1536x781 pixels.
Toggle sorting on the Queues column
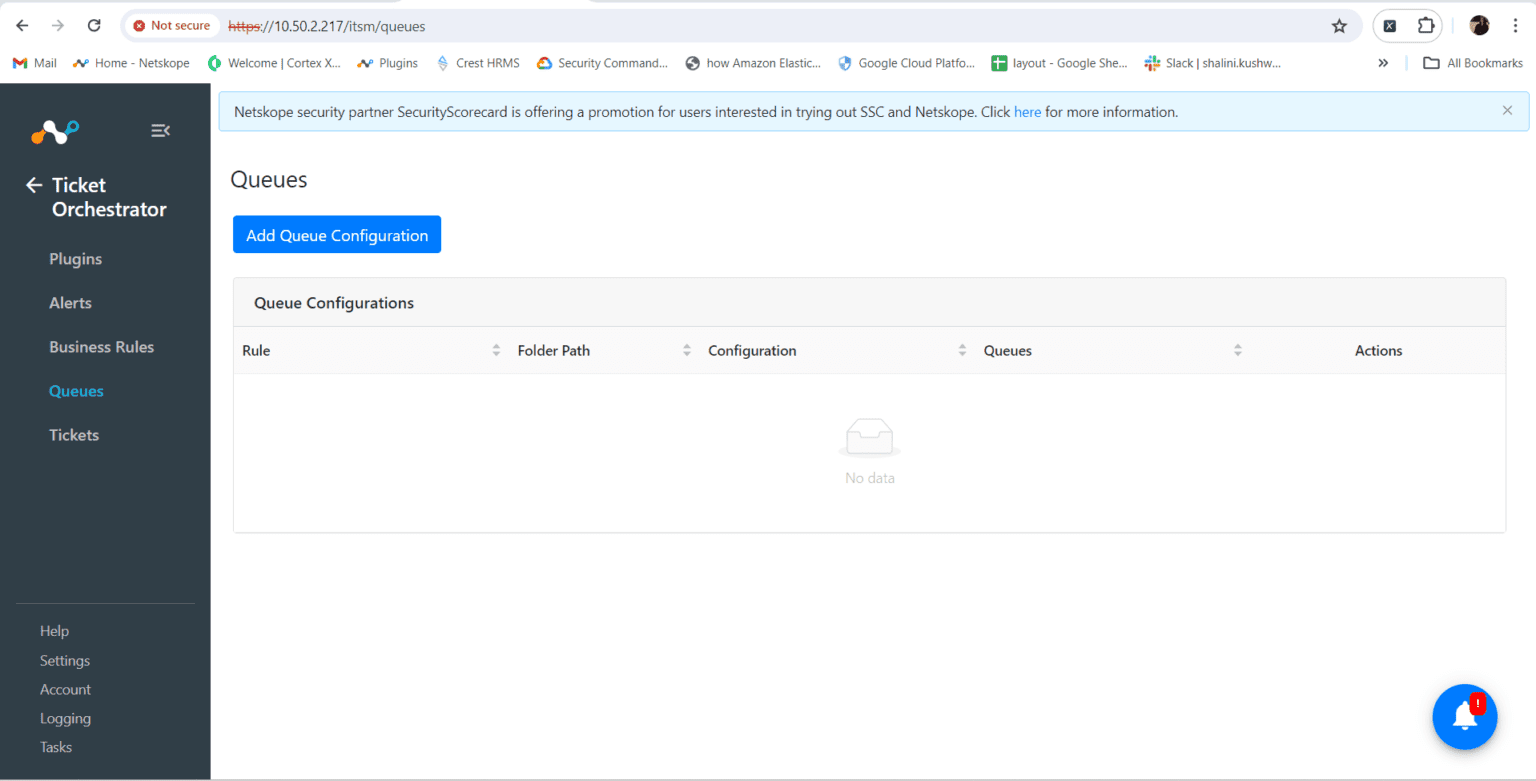pyautogui.click(x=1239, y=350)
